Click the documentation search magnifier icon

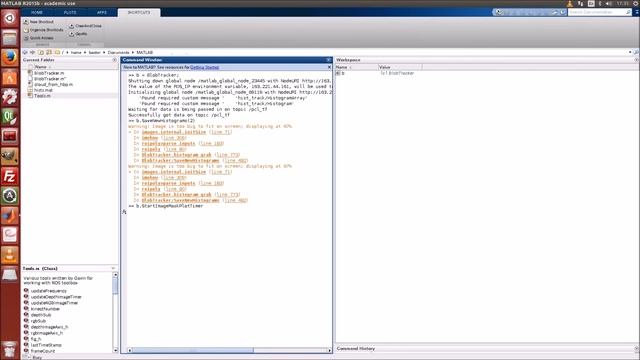pos(629,12)
